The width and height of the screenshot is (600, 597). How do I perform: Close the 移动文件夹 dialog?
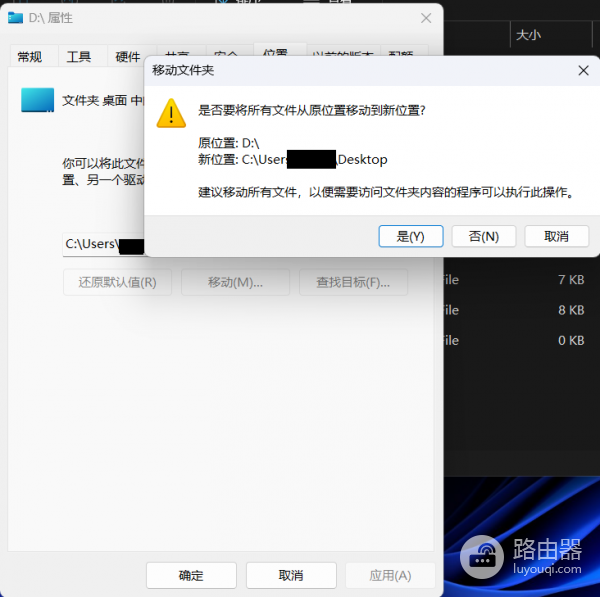pyautogui.click(x=583, y=70)
